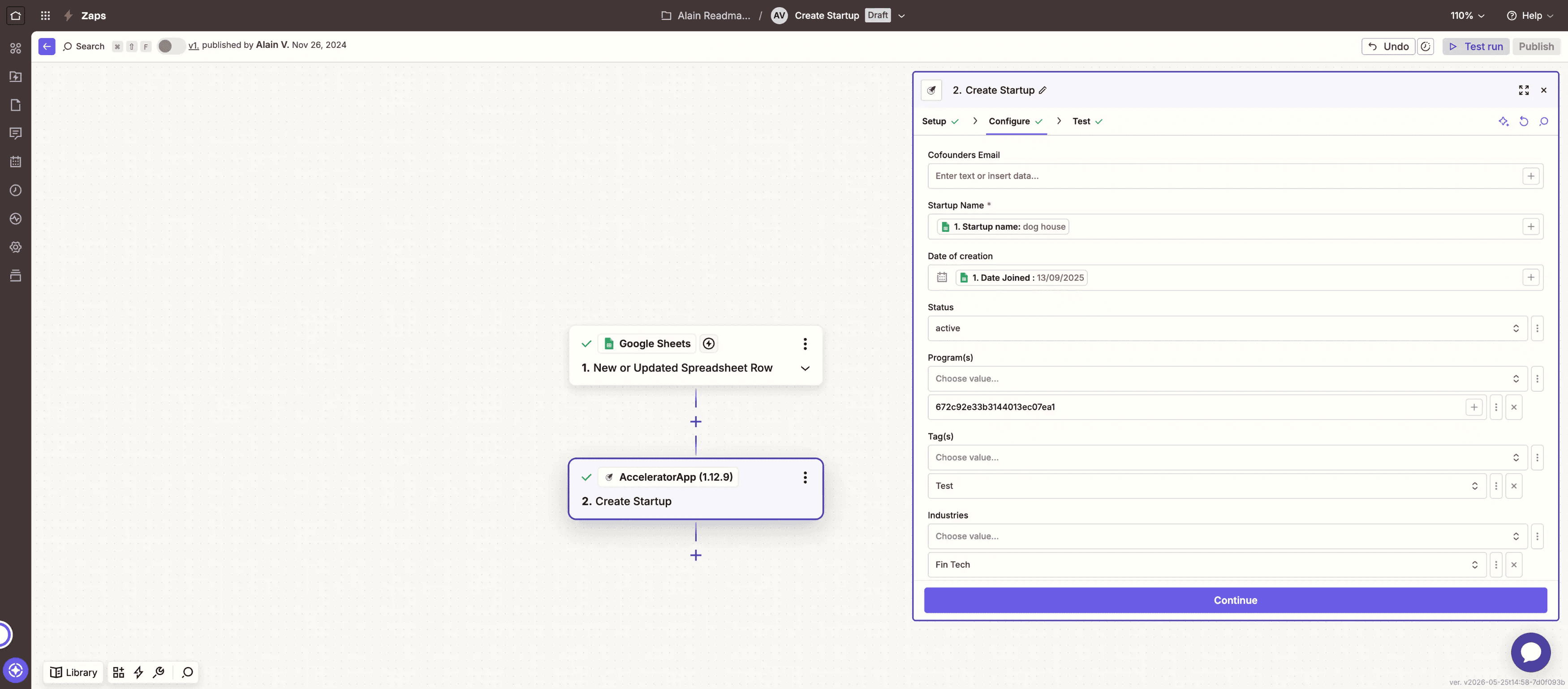Image resolution: width=1568 pixels, height=689 pixels.
Task: Insert data into Cofounders Email field
Action: pyautogui.click(x=1530, y=176)
